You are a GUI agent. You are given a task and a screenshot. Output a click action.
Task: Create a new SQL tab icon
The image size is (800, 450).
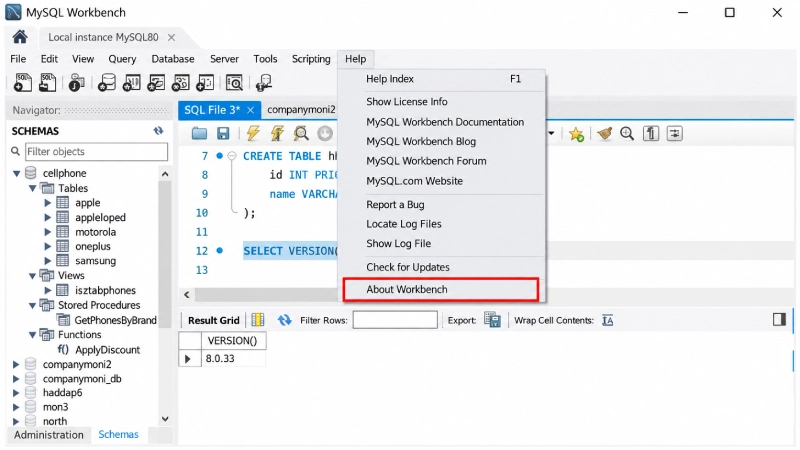(x=22, y=82)
